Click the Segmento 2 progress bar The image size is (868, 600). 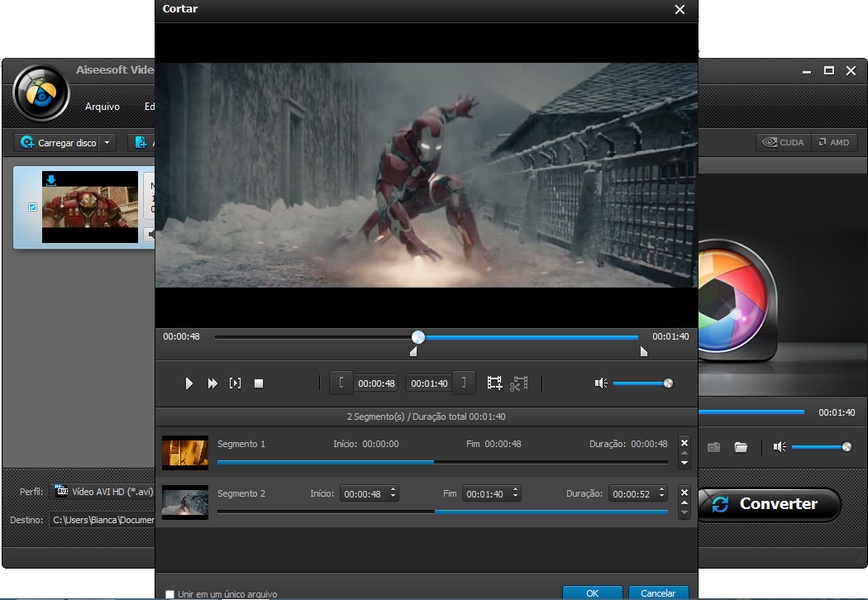pos(442,511)
